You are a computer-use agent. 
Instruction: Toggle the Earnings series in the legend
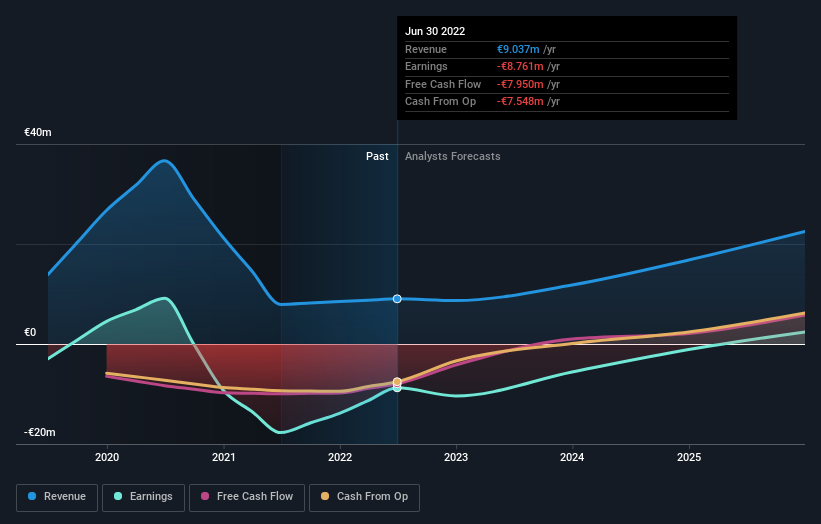pos(143,497)
